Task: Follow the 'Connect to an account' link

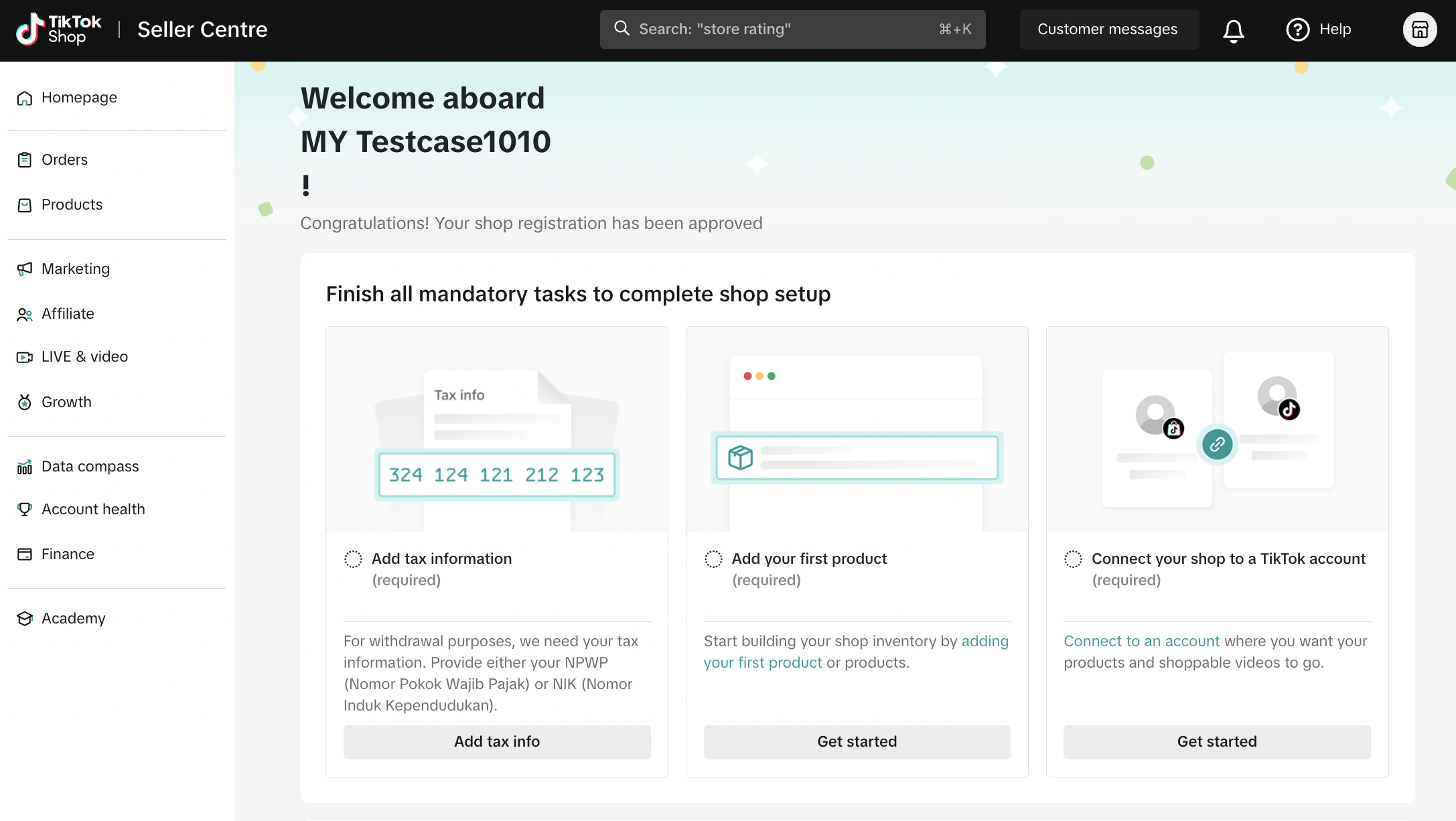Action: [x=1141, y=642]
